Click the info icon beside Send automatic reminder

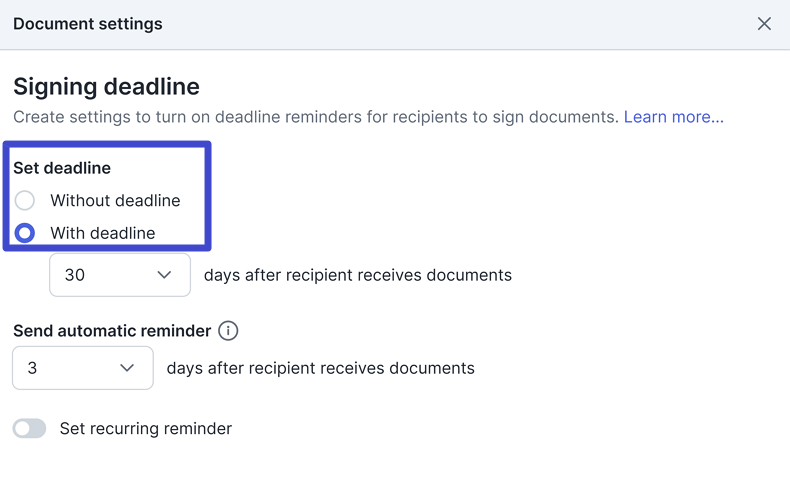(228, 331)
